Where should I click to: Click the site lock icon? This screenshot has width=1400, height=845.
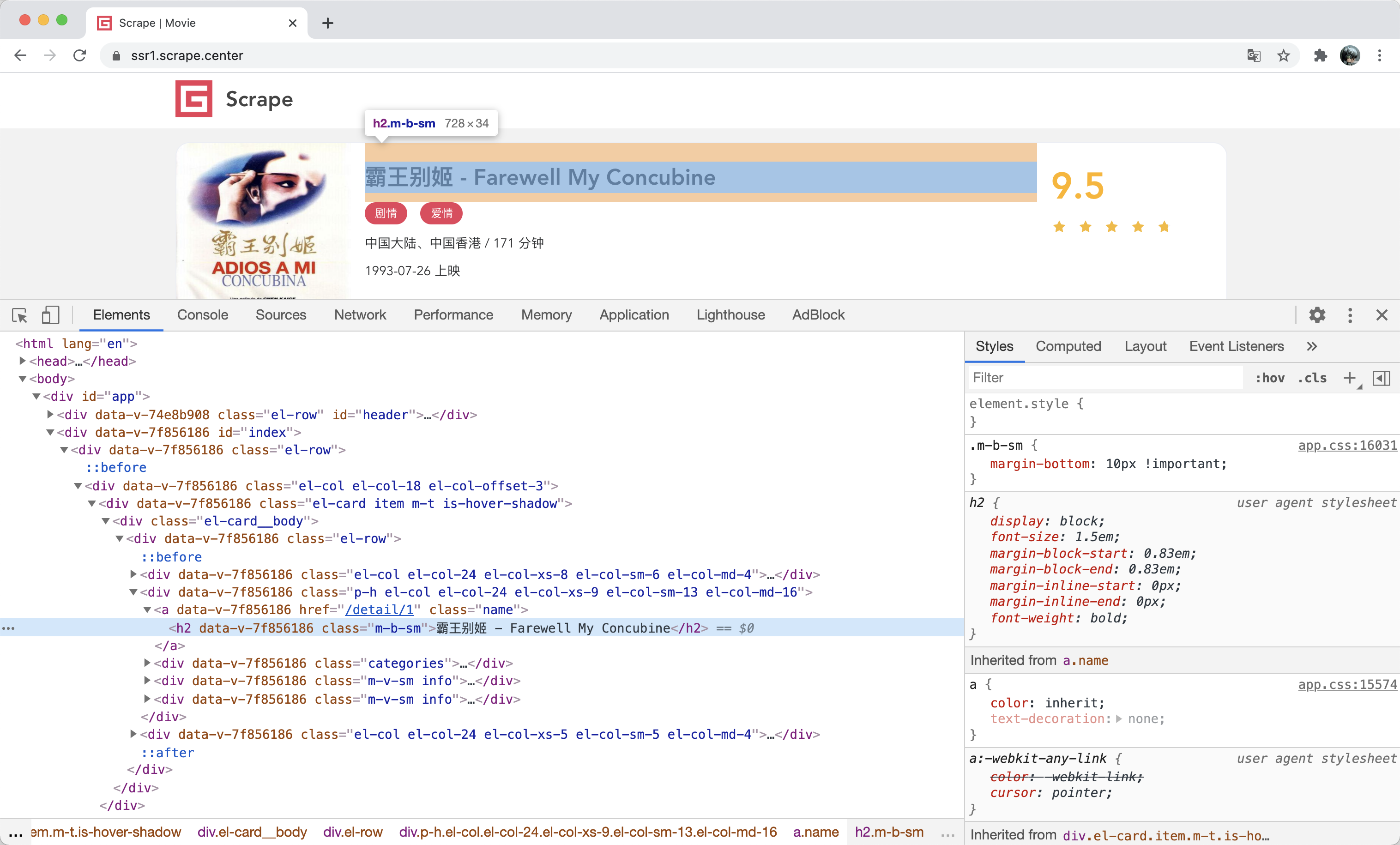click(116, 56)
